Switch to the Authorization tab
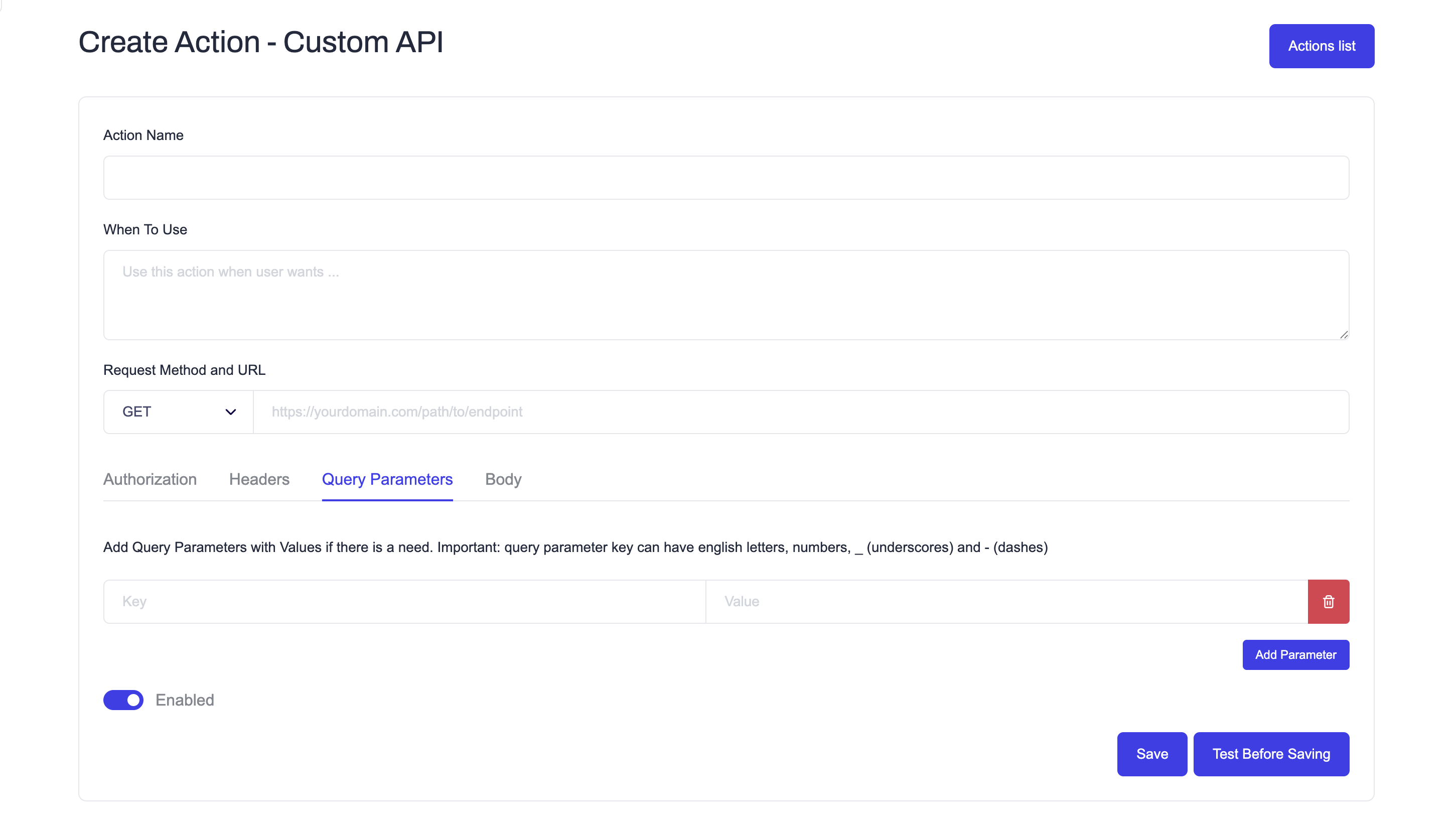 tap(150, 479)
